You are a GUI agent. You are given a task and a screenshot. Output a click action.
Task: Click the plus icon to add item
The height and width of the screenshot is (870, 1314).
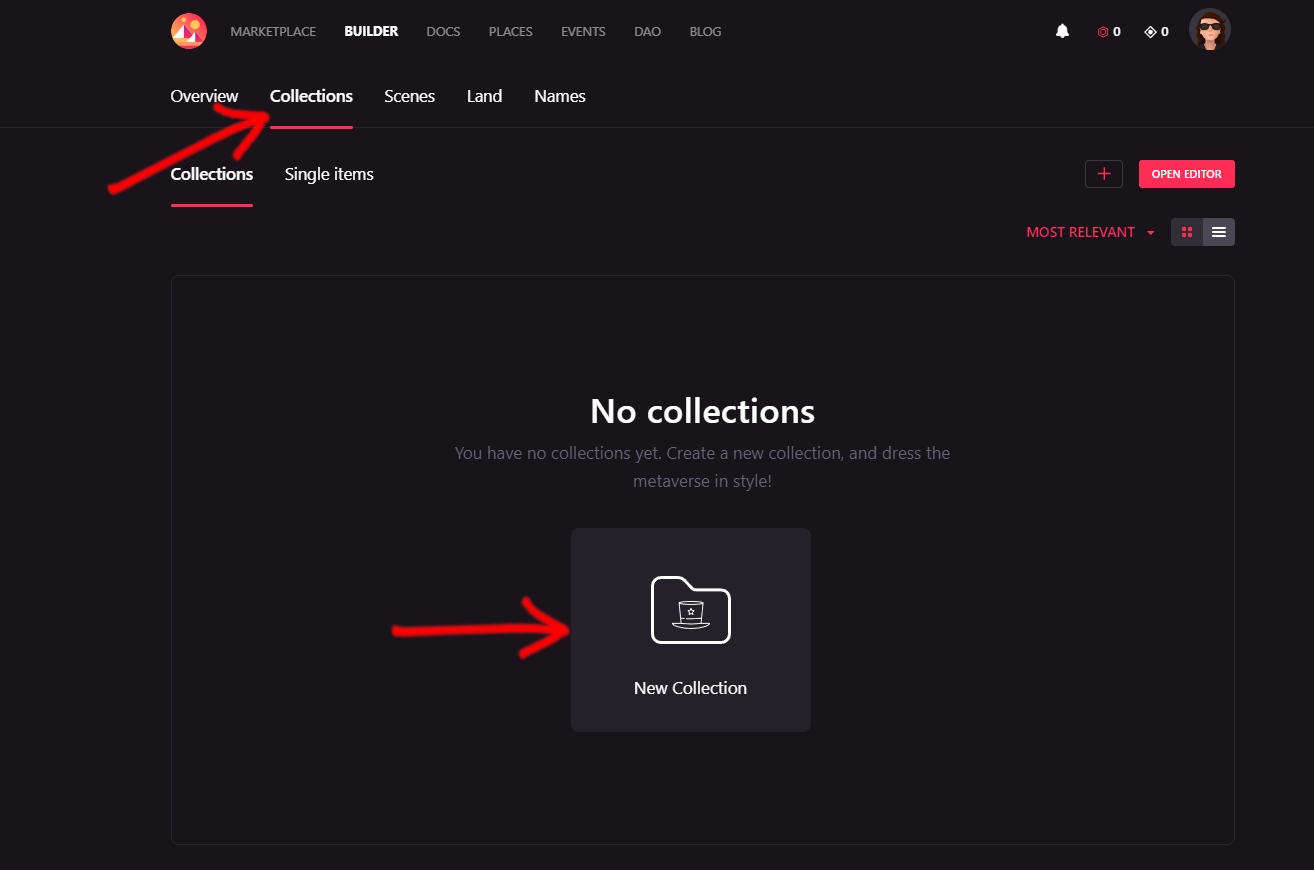pos(1104,174)
